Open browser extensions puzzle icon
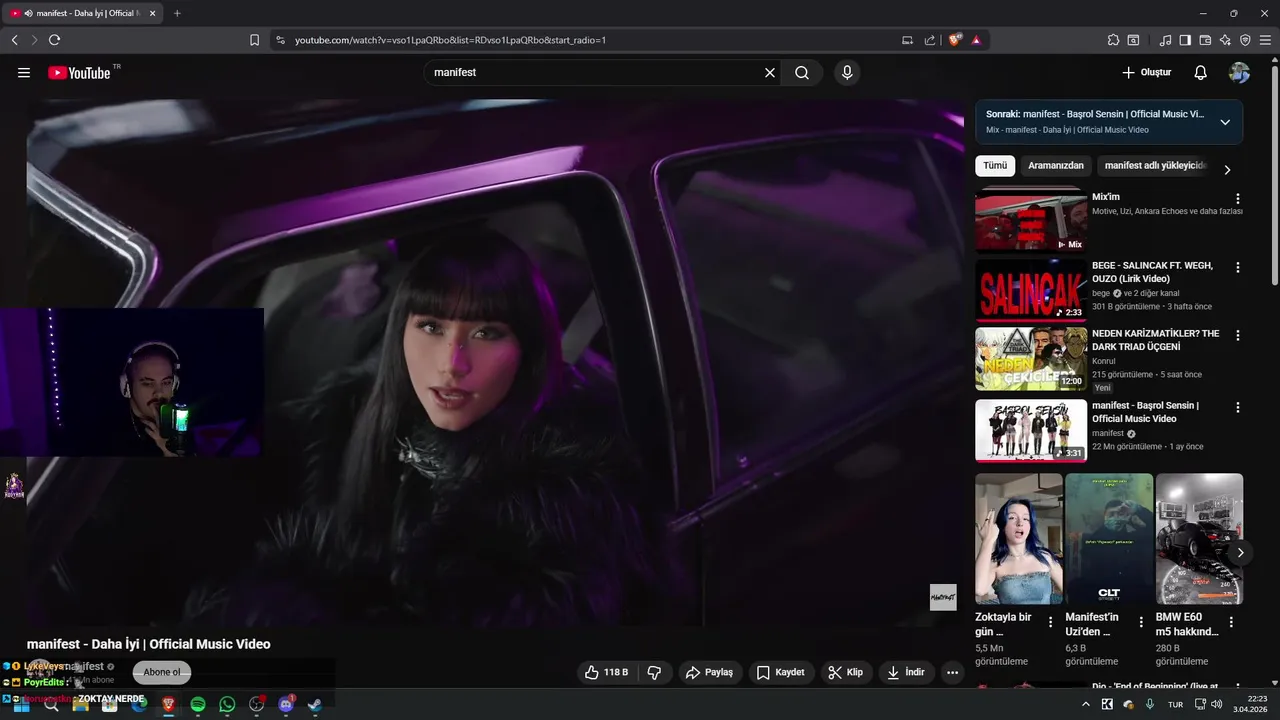This screenshot has width=1280, height=720. coord(1113,40)
